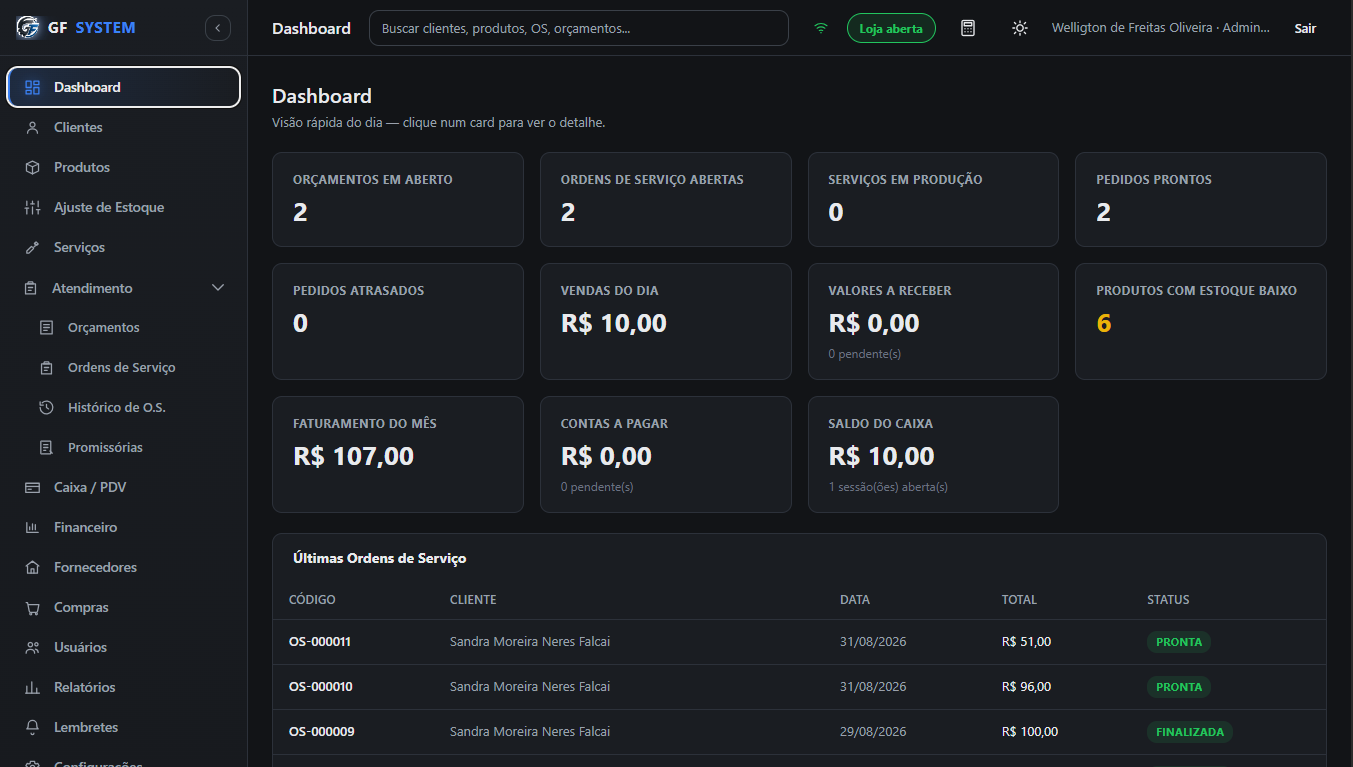1353x767 pixels.
Task: Click the Promissórias receipt icon
Action: [x=46, y=447]
